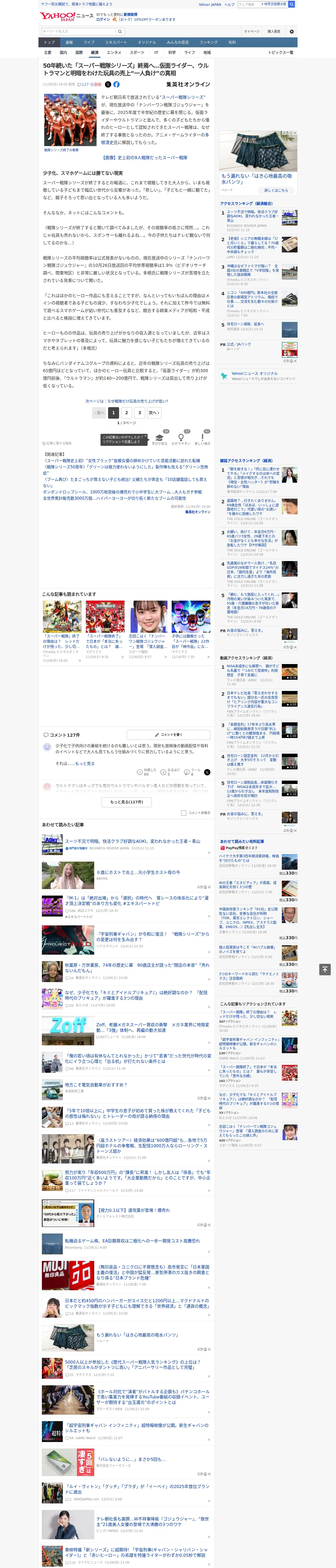The width and height of the screenshot is (336, 1568).
Task: Open the 集英社オンライン link below related articles
Action: tap(198, 512)
